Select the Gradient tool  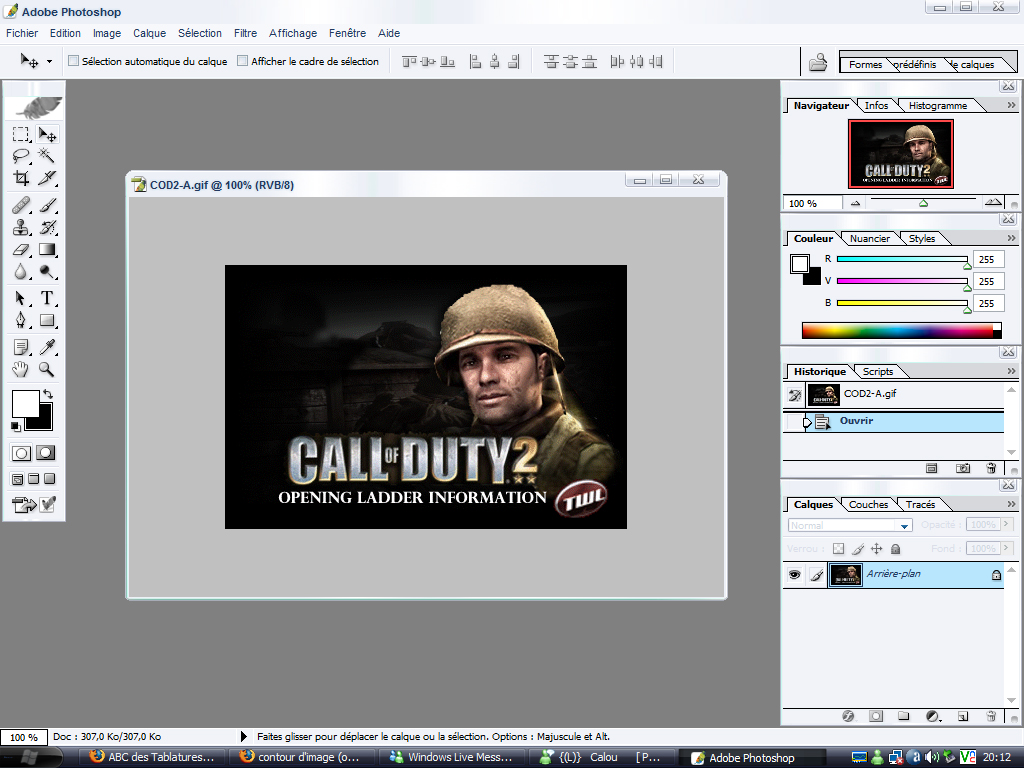click(47, 249)
